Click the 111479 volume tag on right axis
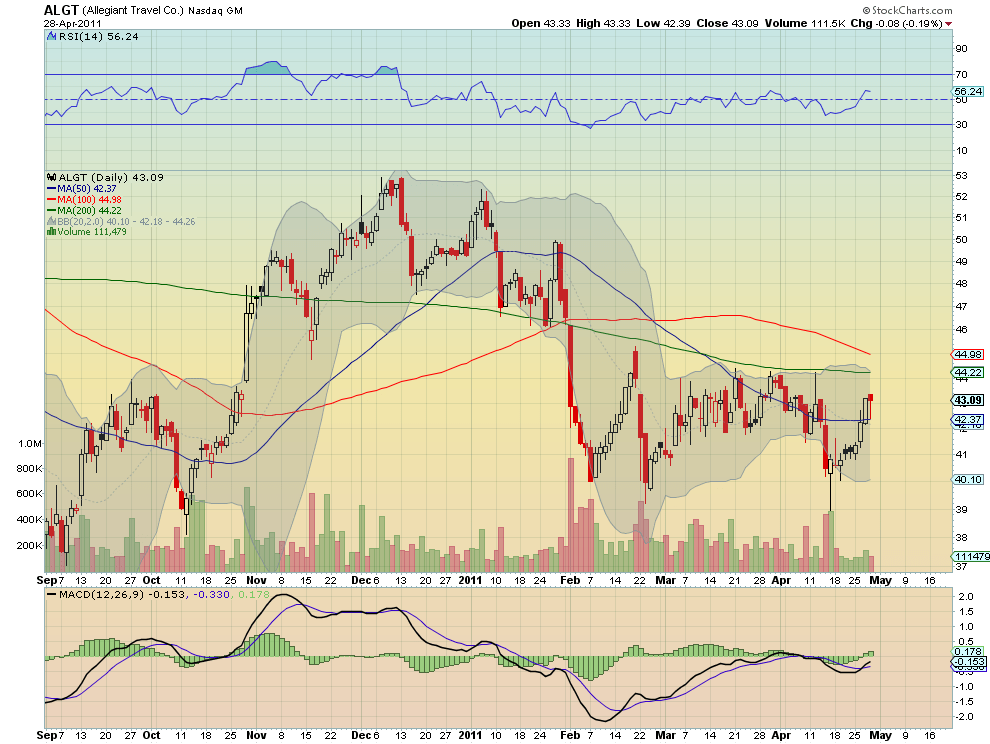The width and height of the screenshot is (990, 744). click(971, 556)
